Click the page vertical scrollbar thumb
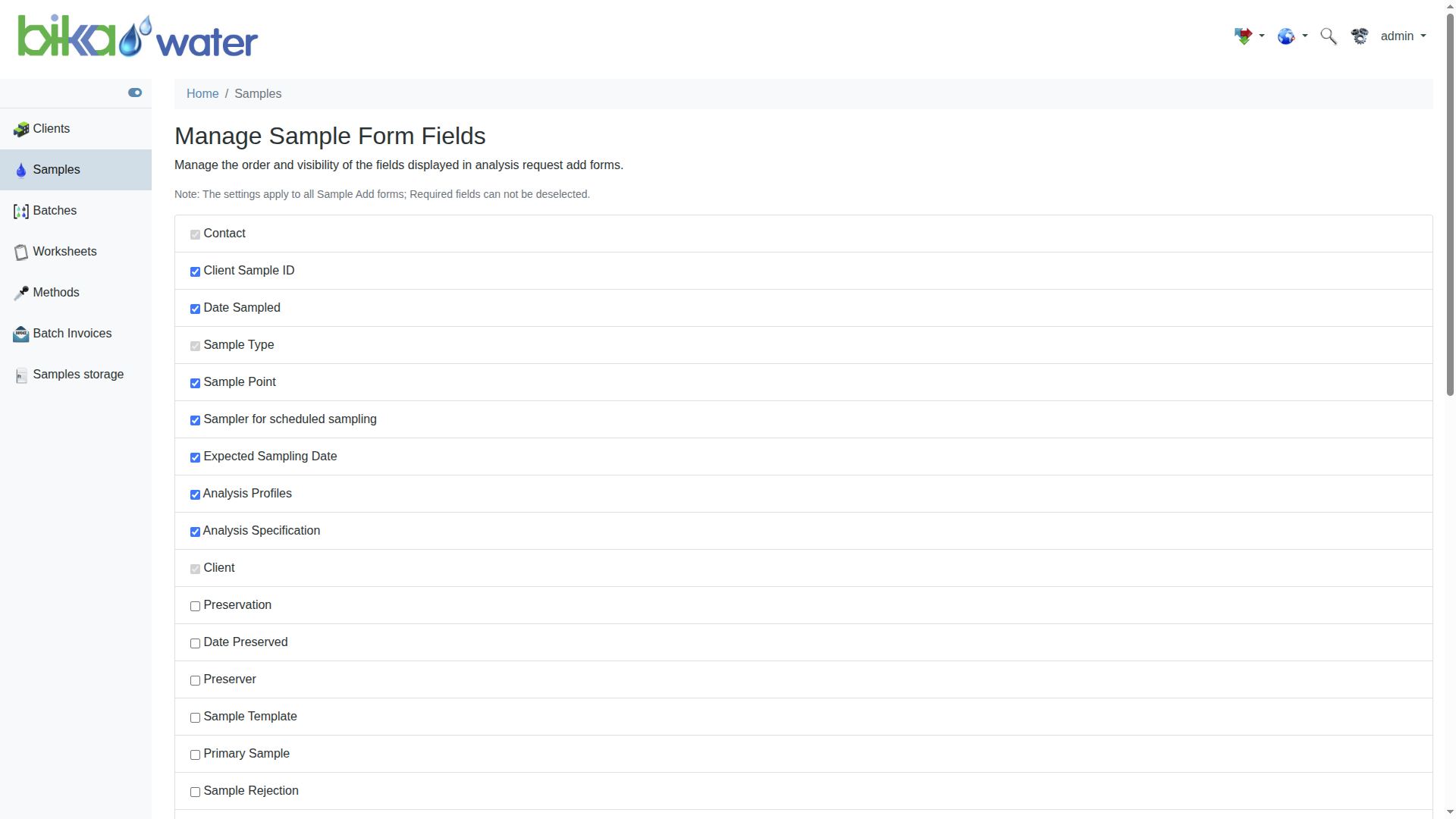This screenshot has height=819, width=1456. 1450,205
